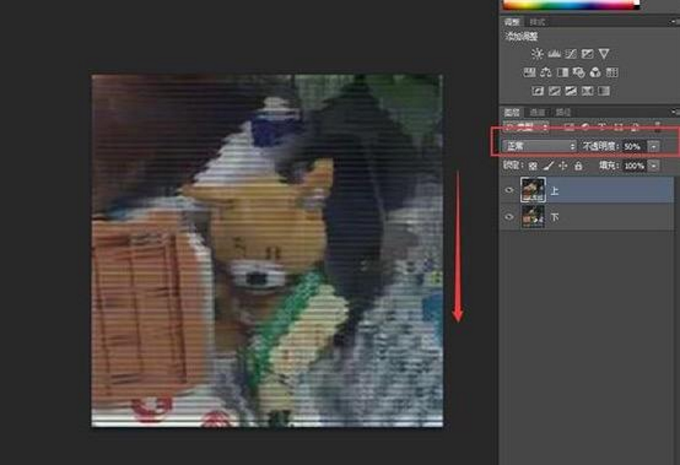
Task: Switch to the 调整 tab
Action: (x=512, y=22)
